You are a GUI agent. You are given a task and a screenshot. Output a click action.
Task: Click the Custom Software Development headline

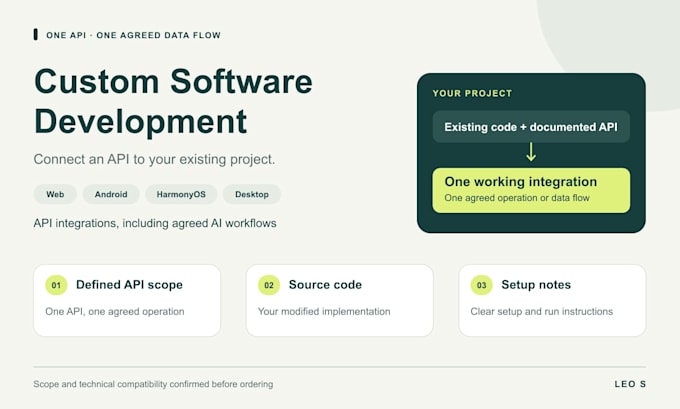[173, 101]
